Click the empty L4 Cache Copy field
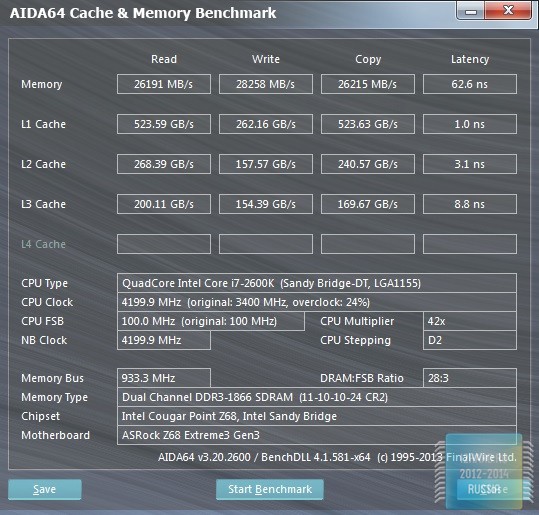 (368, 244)
